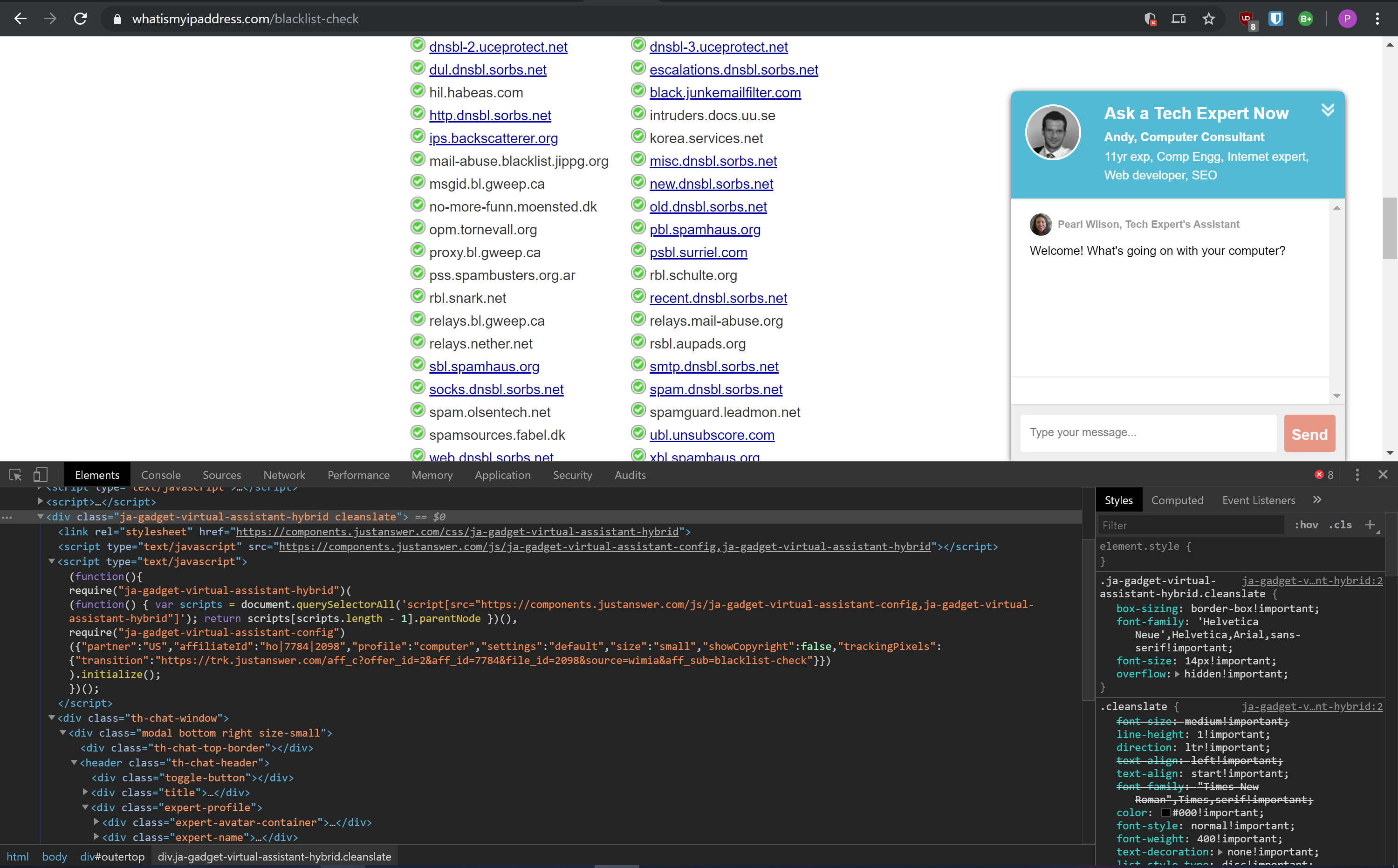Minimize the chat widget with the double chevron
The image size is (1398, 868).
(x=1328, y=109)
